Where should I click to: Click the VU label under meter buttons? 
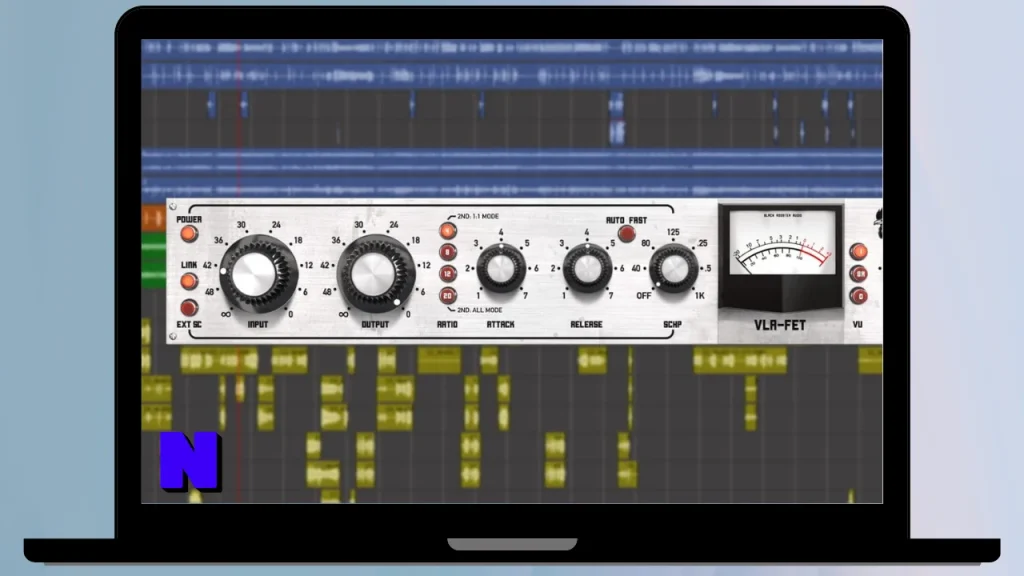click(857, 324)
